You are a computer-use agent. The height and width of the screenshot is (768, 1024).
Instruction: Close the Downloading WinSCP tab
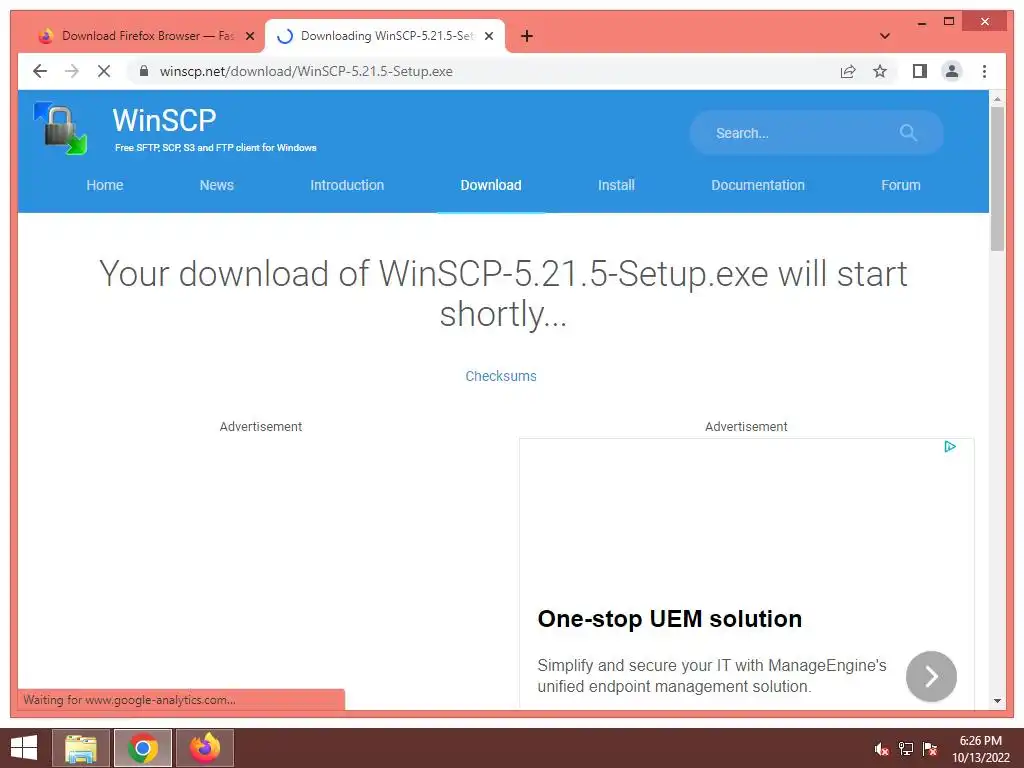pos(488,36)
